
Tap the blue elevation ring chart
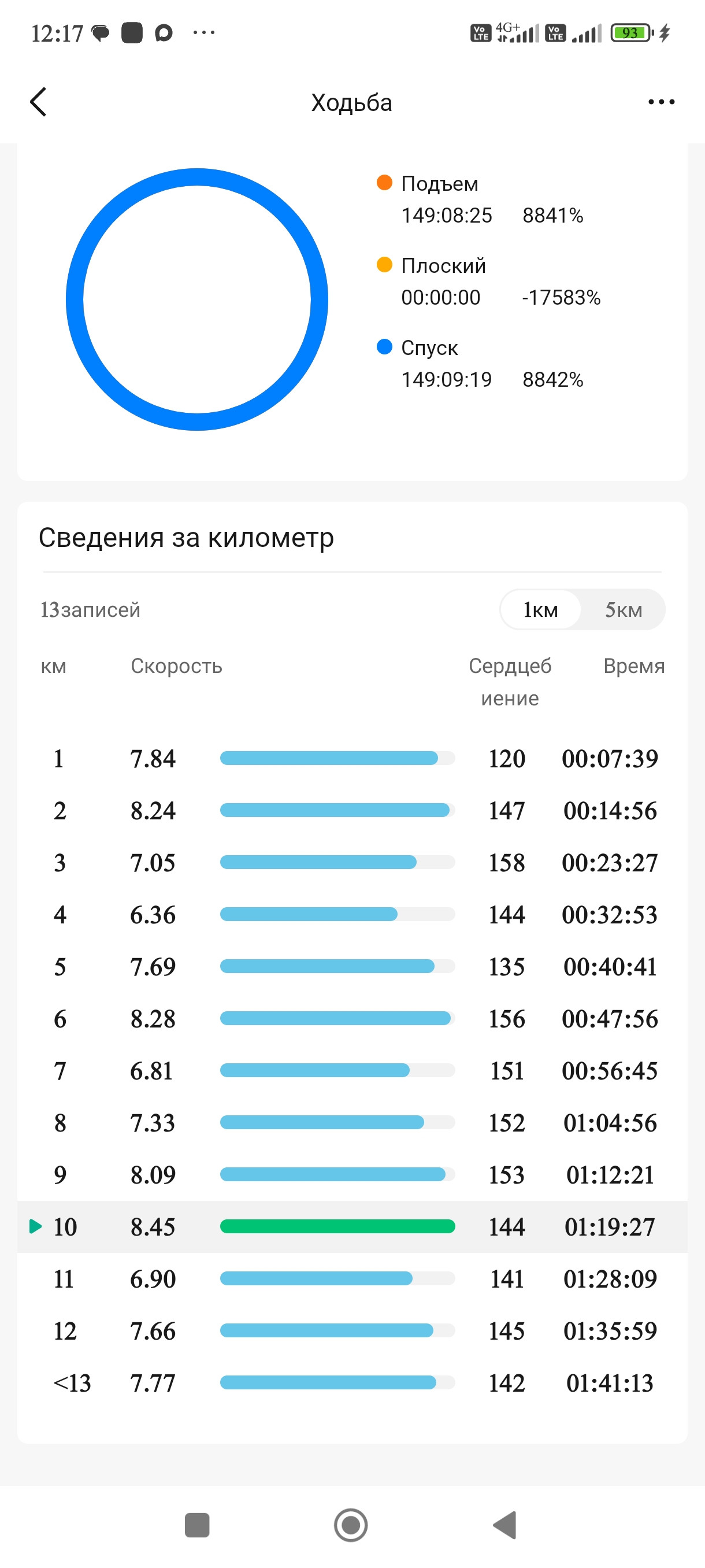coord(197,299)
